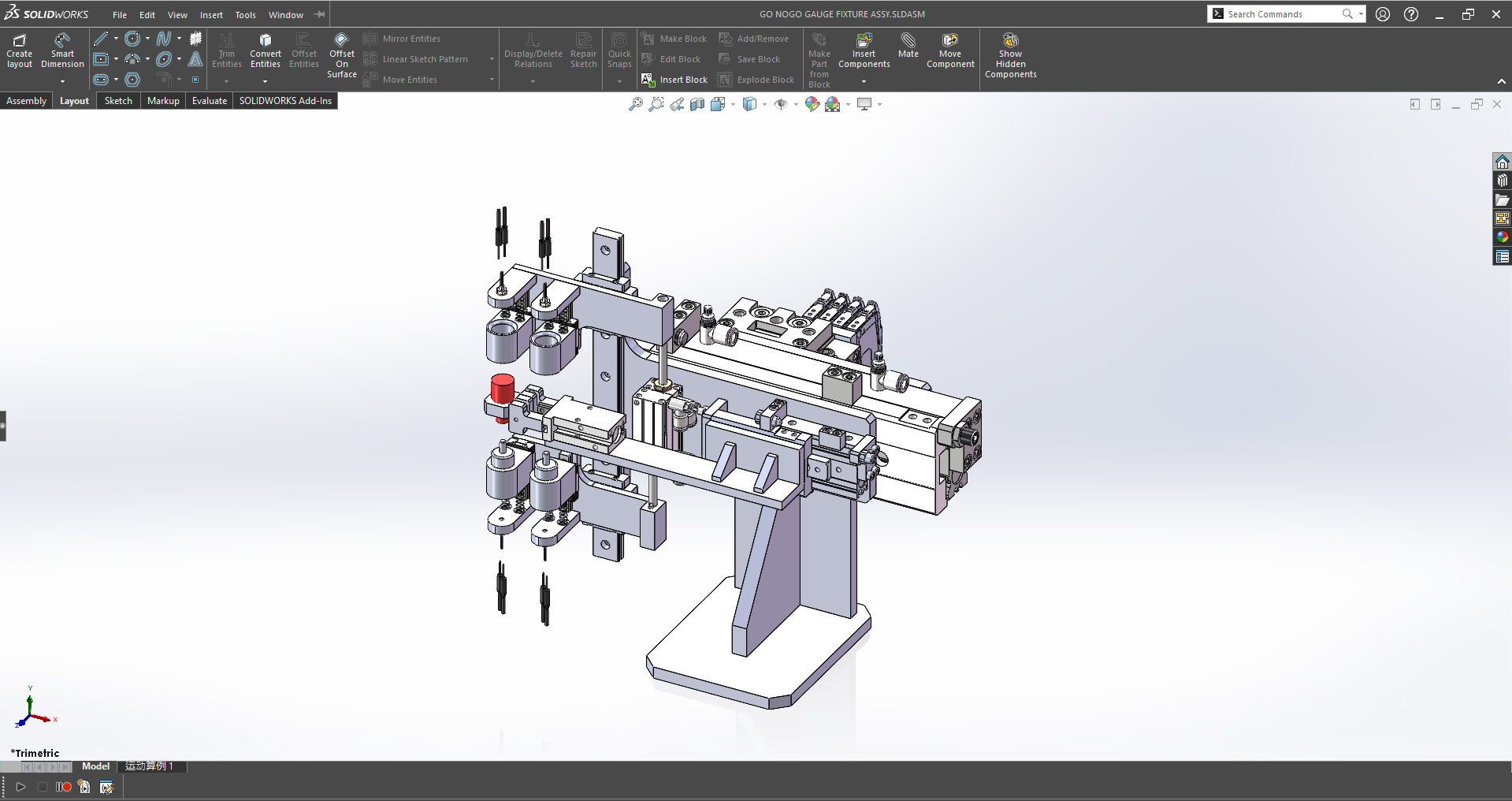Screen dimensions: 1512x801
Task: Activate the Section View icon
Action: (697, 104)
